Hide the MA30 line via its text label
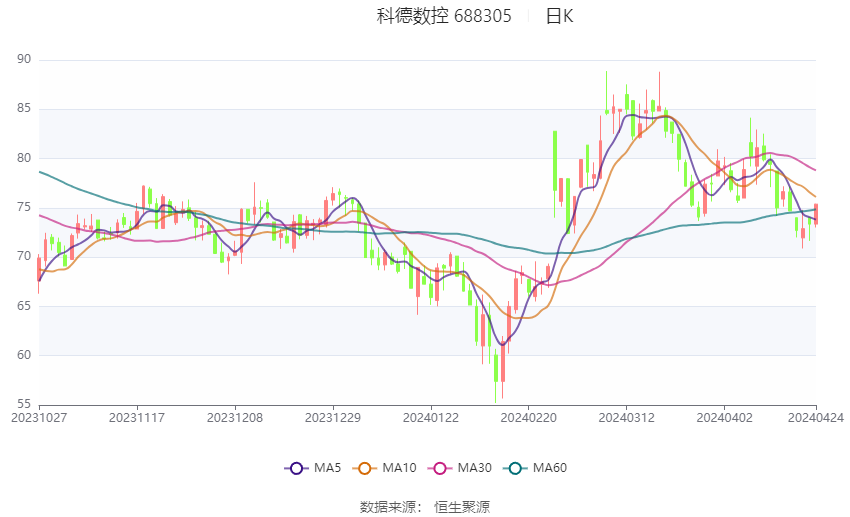 [x=474, y=467]
